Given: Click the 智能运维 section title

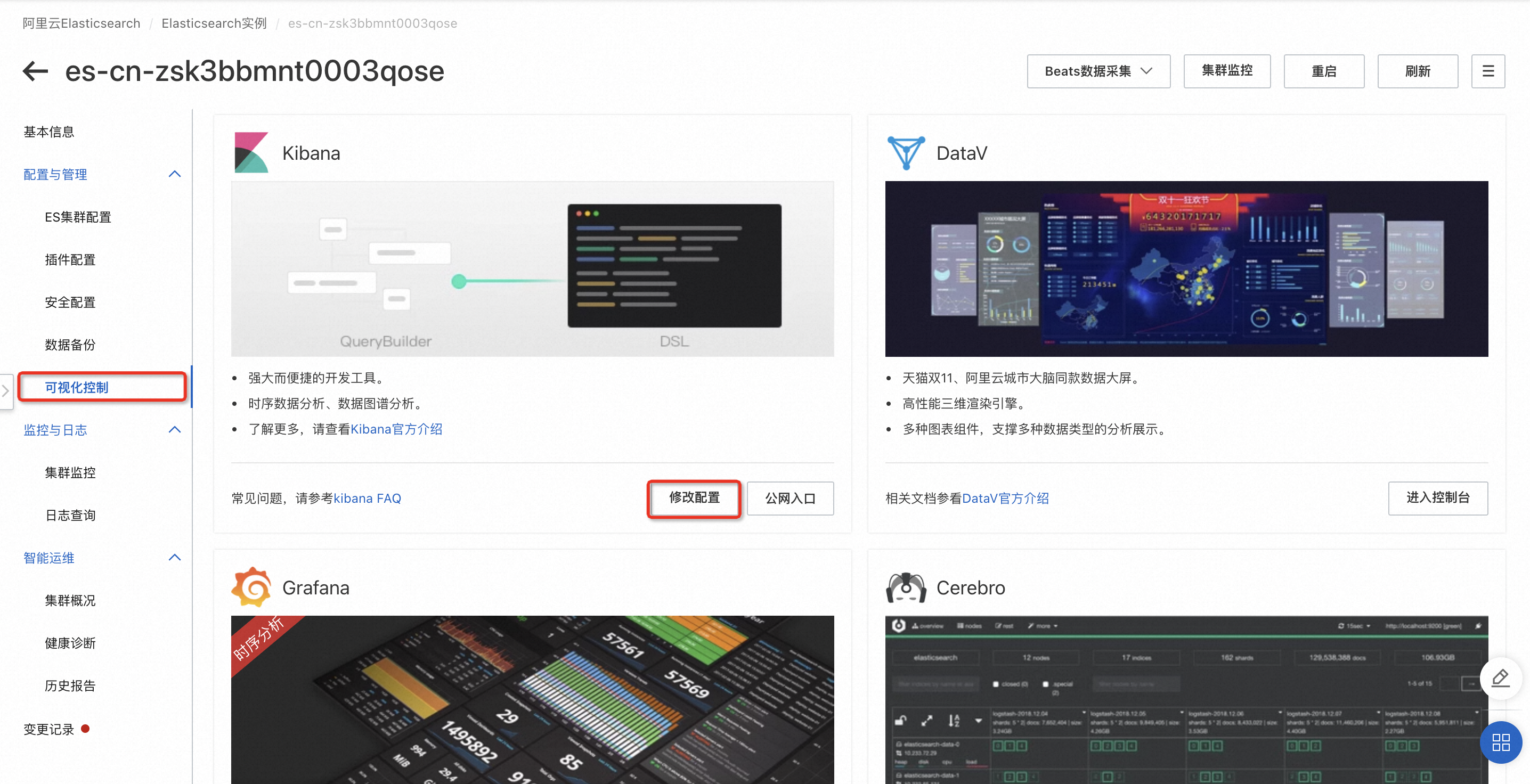Looking at the screenshot, I should tap(48, 557).
